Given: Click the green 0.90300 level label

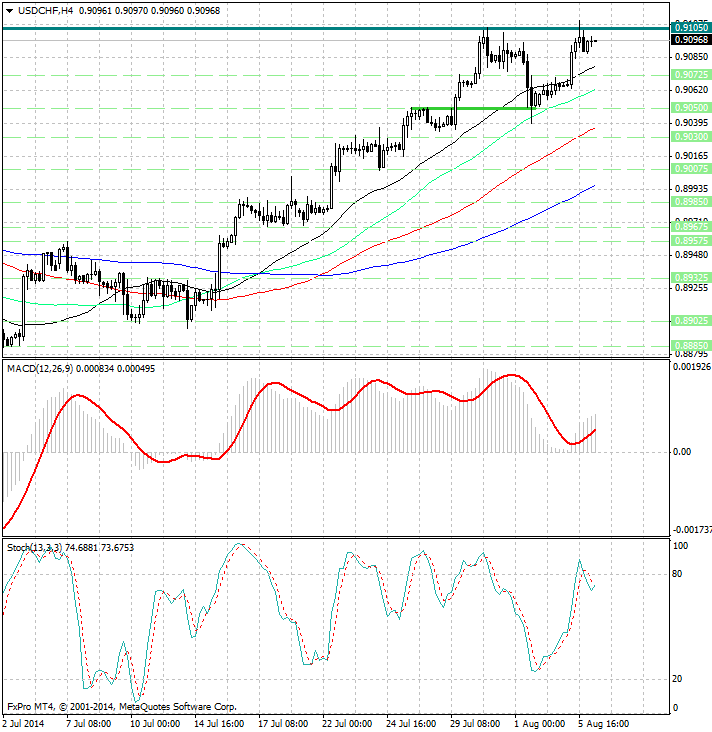Looking at the screenshot, I should (x=691, y=137).
